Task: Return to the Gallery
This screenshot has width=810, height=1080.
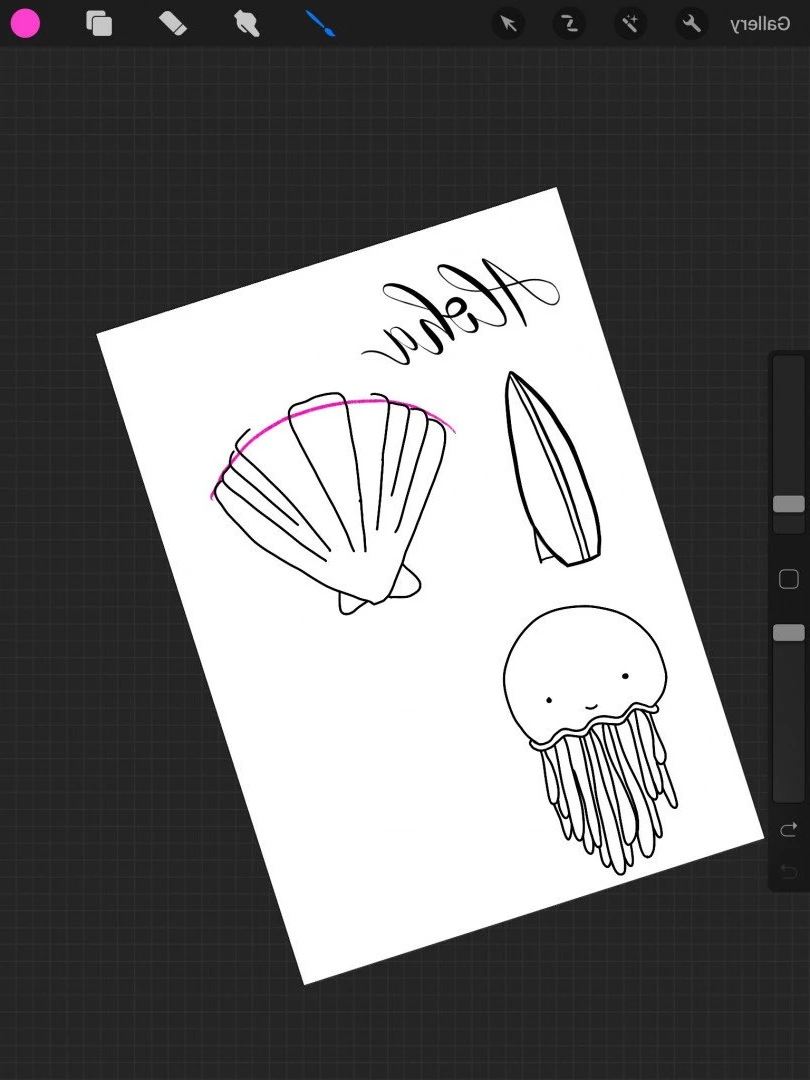Action: pyautogui.click(x=760, y=24)
